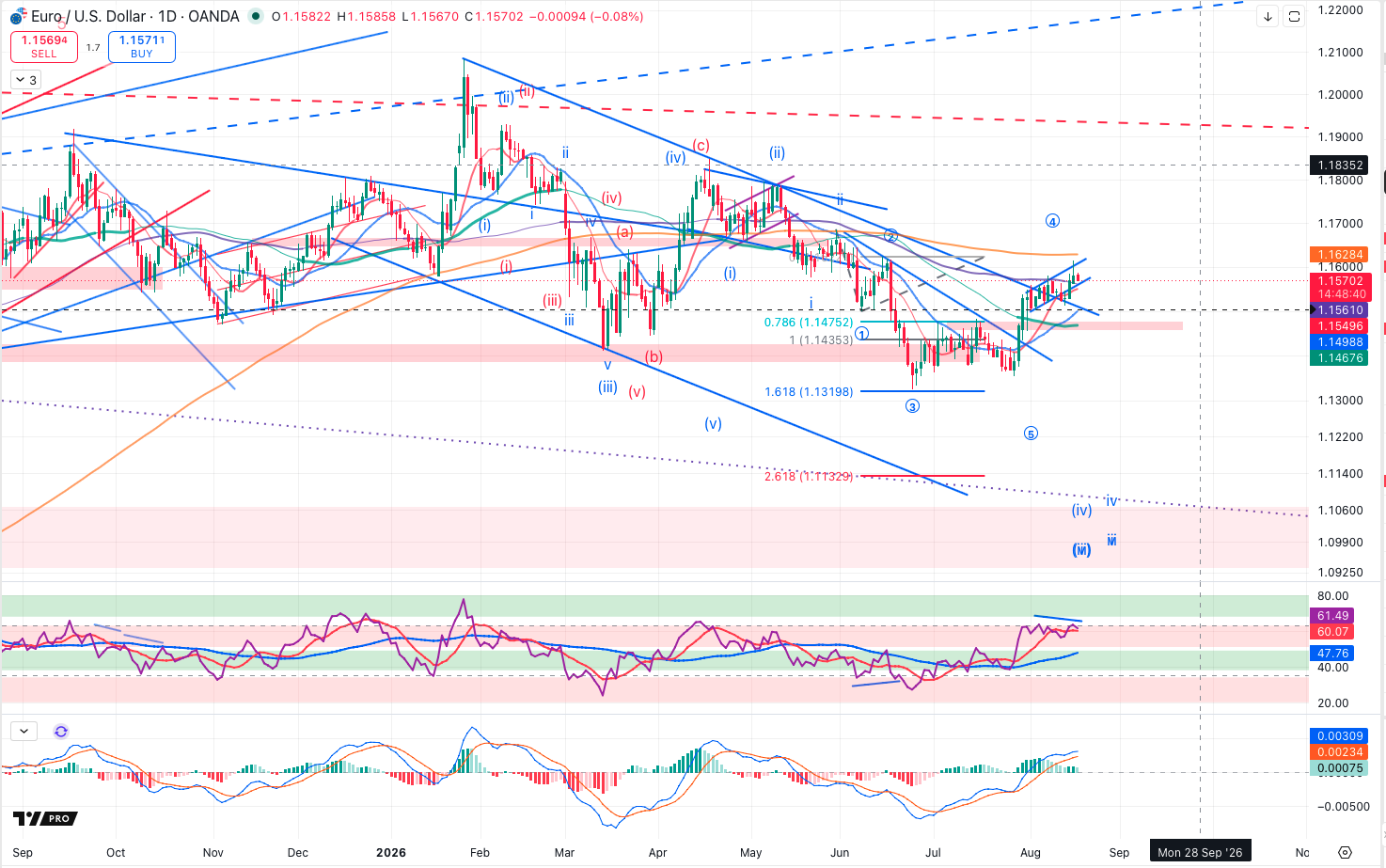This screenshot has width=1386, height=868.
Task: Expand the MACD pane legend chevron
Action: [24, 731]
